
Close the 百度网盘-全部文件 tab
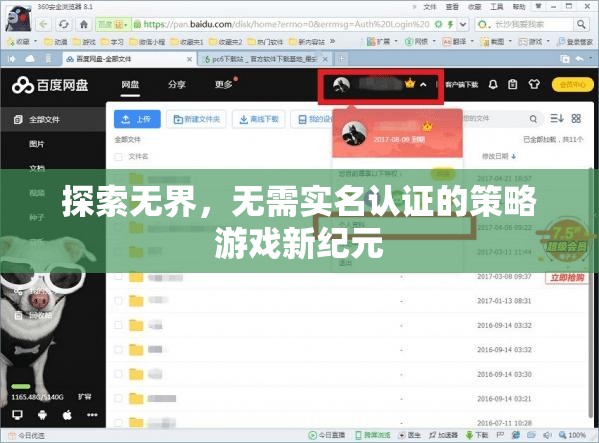click(x=189, y=59)
